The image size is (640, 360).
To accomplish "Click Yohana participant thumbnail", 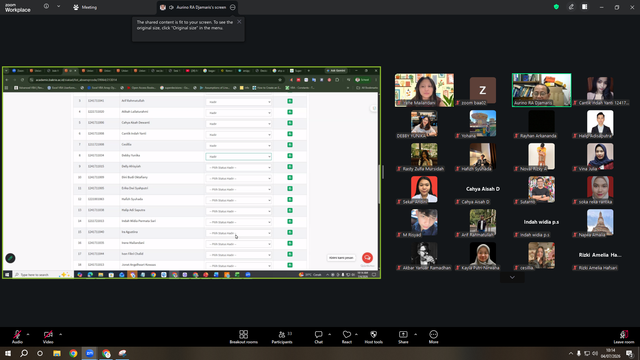I will click(483, 123).
